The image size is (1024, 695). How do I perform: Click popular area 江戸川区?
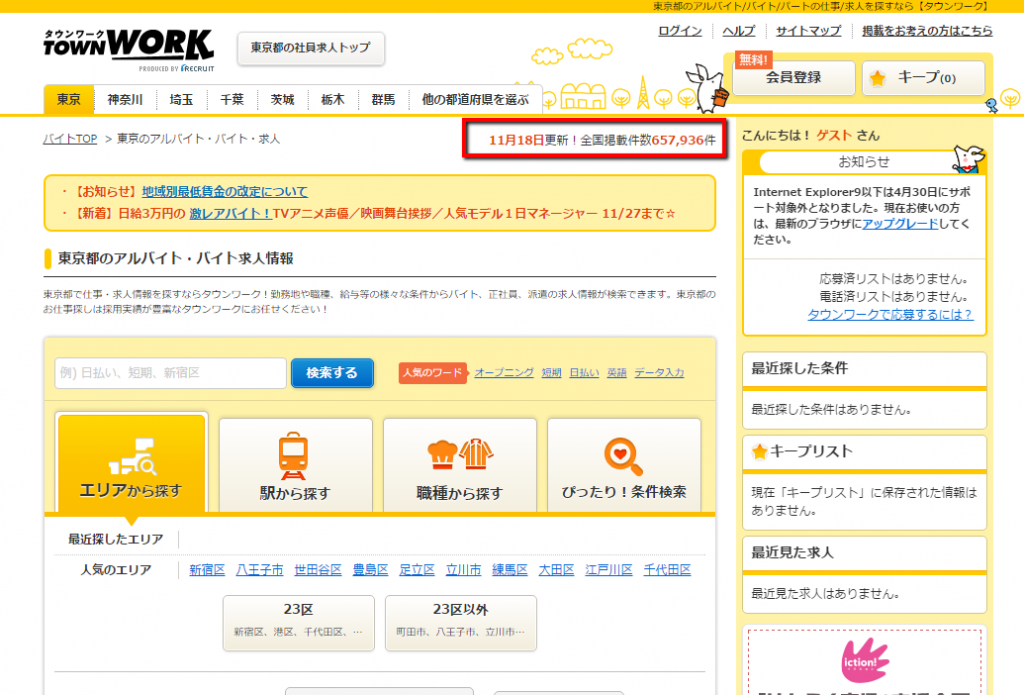pyautogui.click(x=609, y=570)
